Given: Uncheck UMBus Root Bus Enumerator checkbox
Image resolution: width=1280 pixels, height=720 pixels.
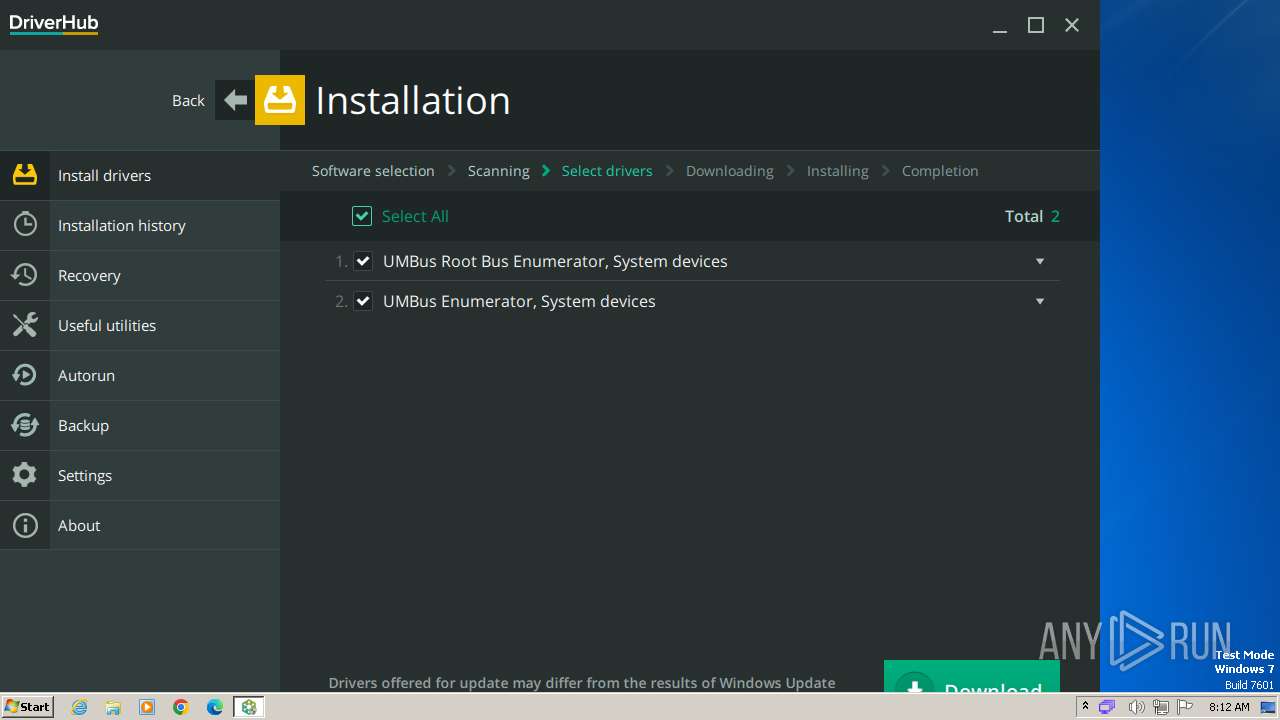Looking at the screenshot, I should click(363, 261).
